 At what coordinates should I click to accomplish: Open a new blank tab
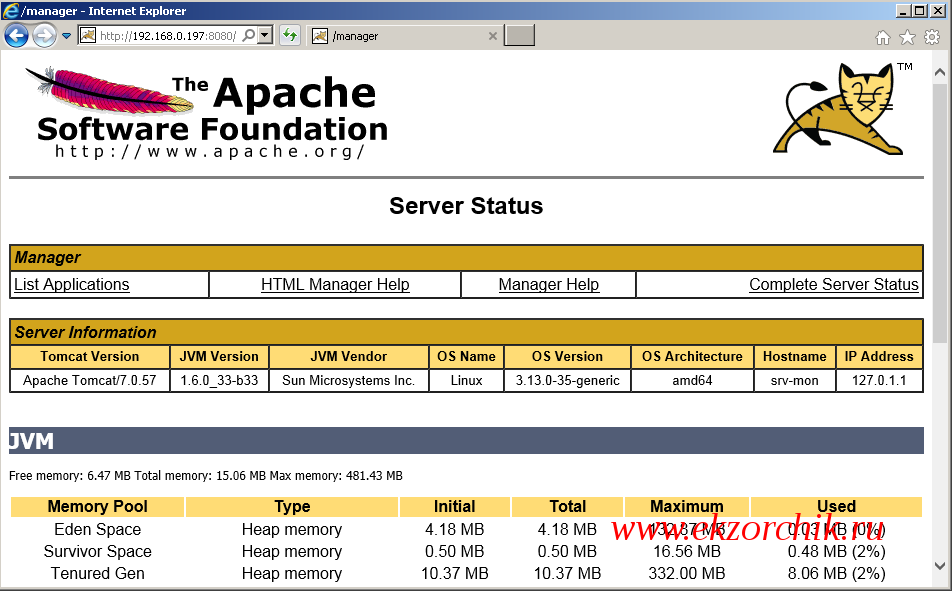[520, 36]
